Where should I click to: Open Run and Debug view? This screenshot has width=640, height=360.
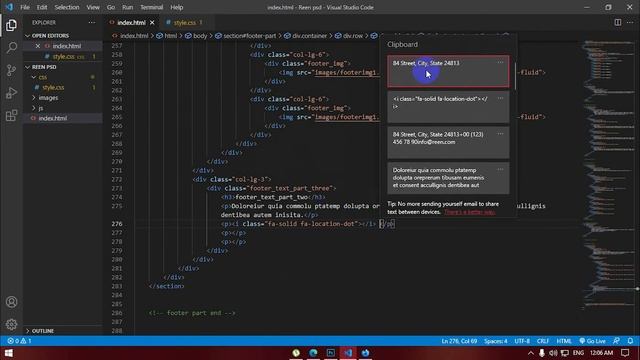[x=11, y=93]
